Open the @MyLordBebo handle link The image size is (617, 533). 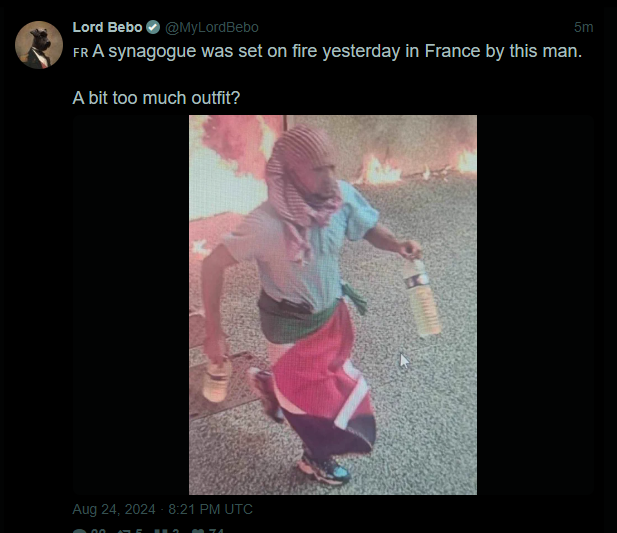pos(212,28)
